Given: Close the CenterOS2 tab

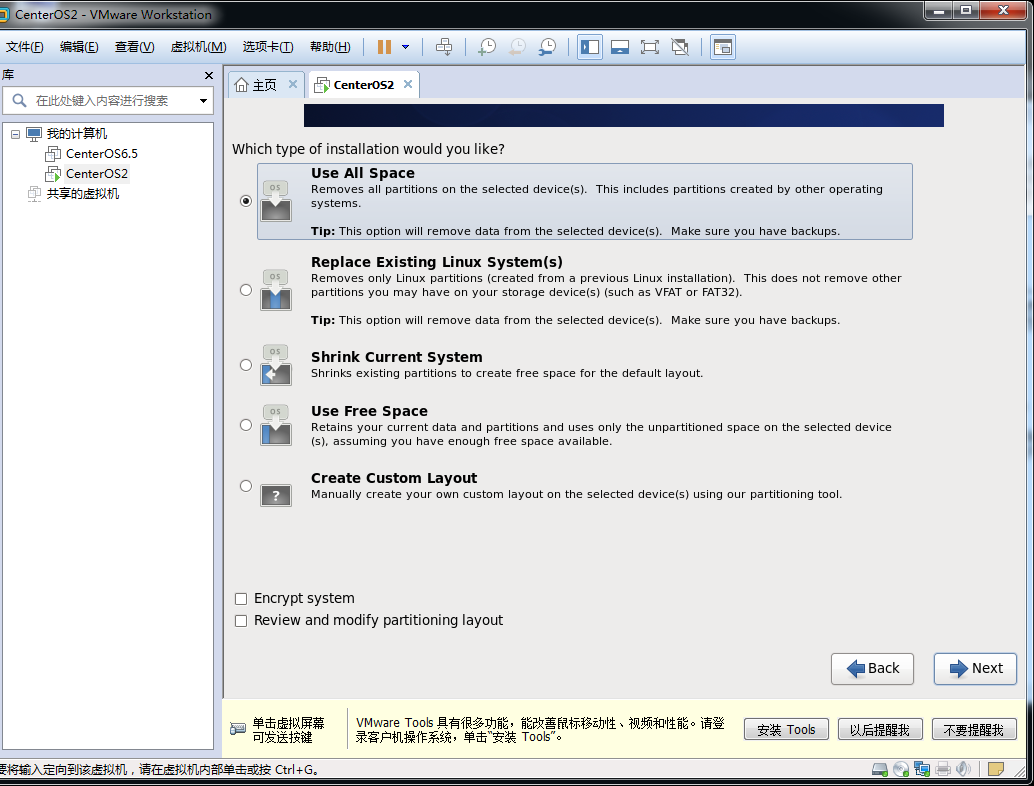Looking at the screenshot, I should (408, 84).
